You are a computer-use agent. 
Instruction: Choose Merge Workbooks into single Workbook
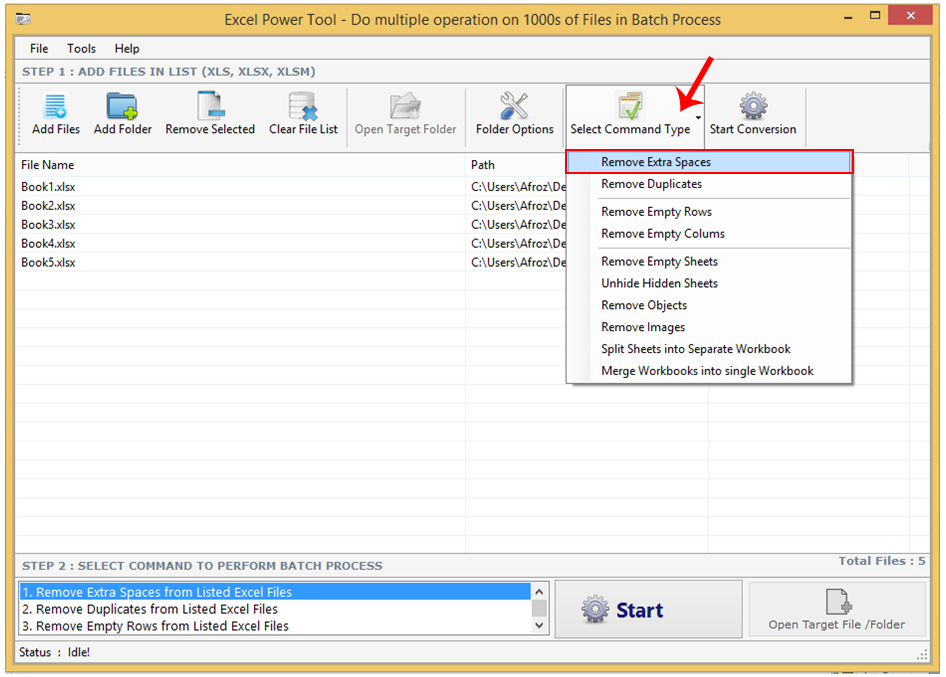(x=709, y=370)
